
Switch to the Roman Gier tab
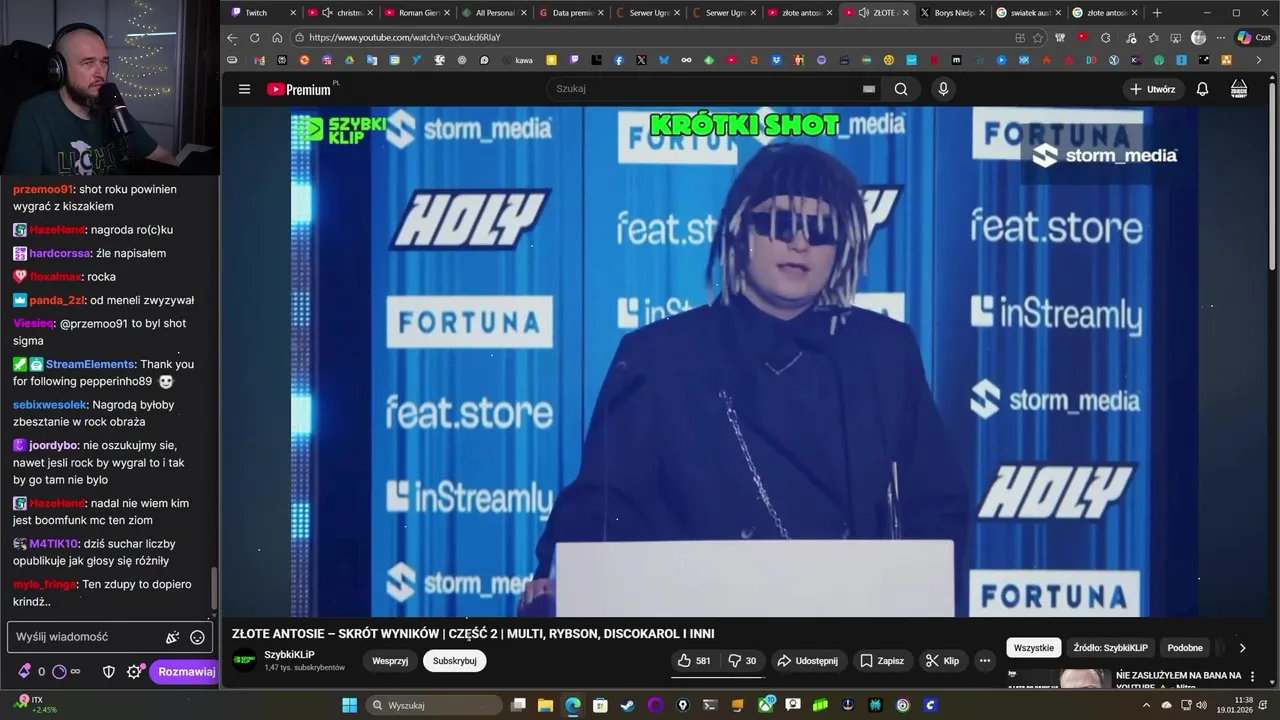417,13
